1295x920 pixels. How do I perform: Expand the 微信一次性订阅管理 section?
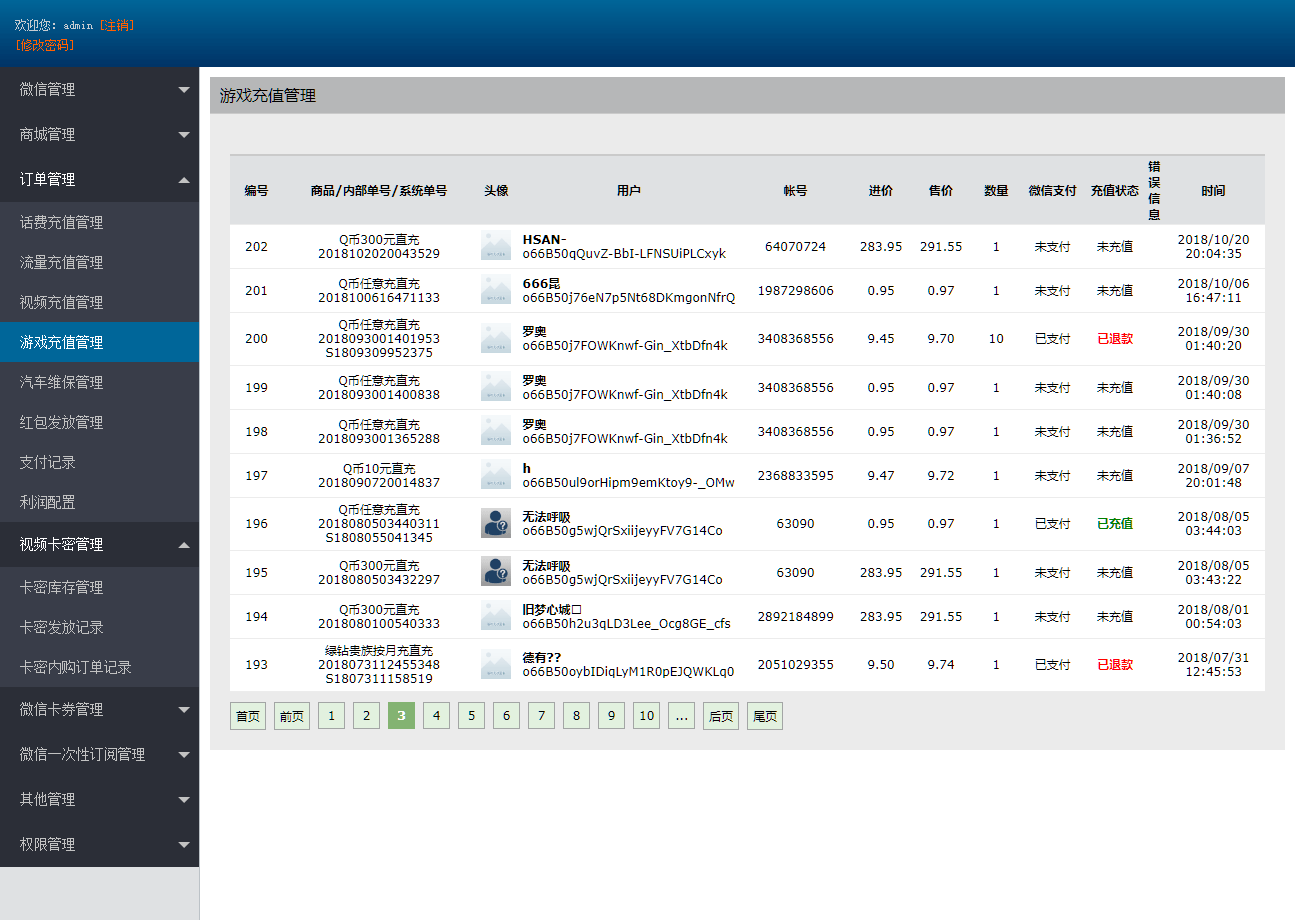point(99,754)
